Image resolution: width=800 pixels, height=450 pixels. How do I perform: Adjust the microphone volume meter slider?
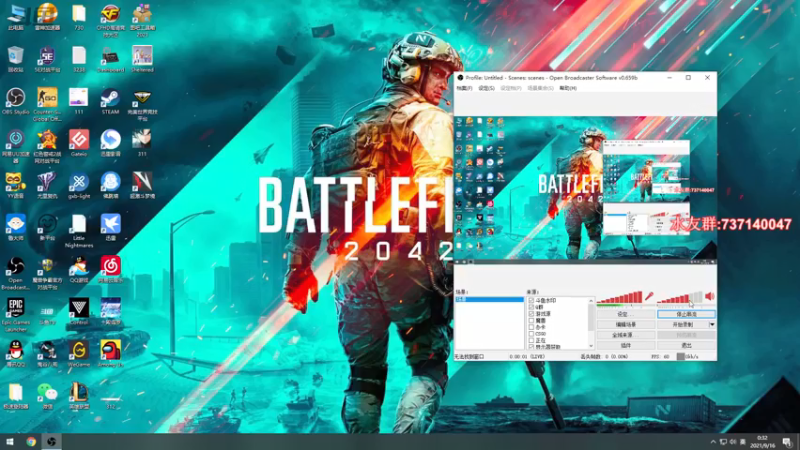click(619, 297)
